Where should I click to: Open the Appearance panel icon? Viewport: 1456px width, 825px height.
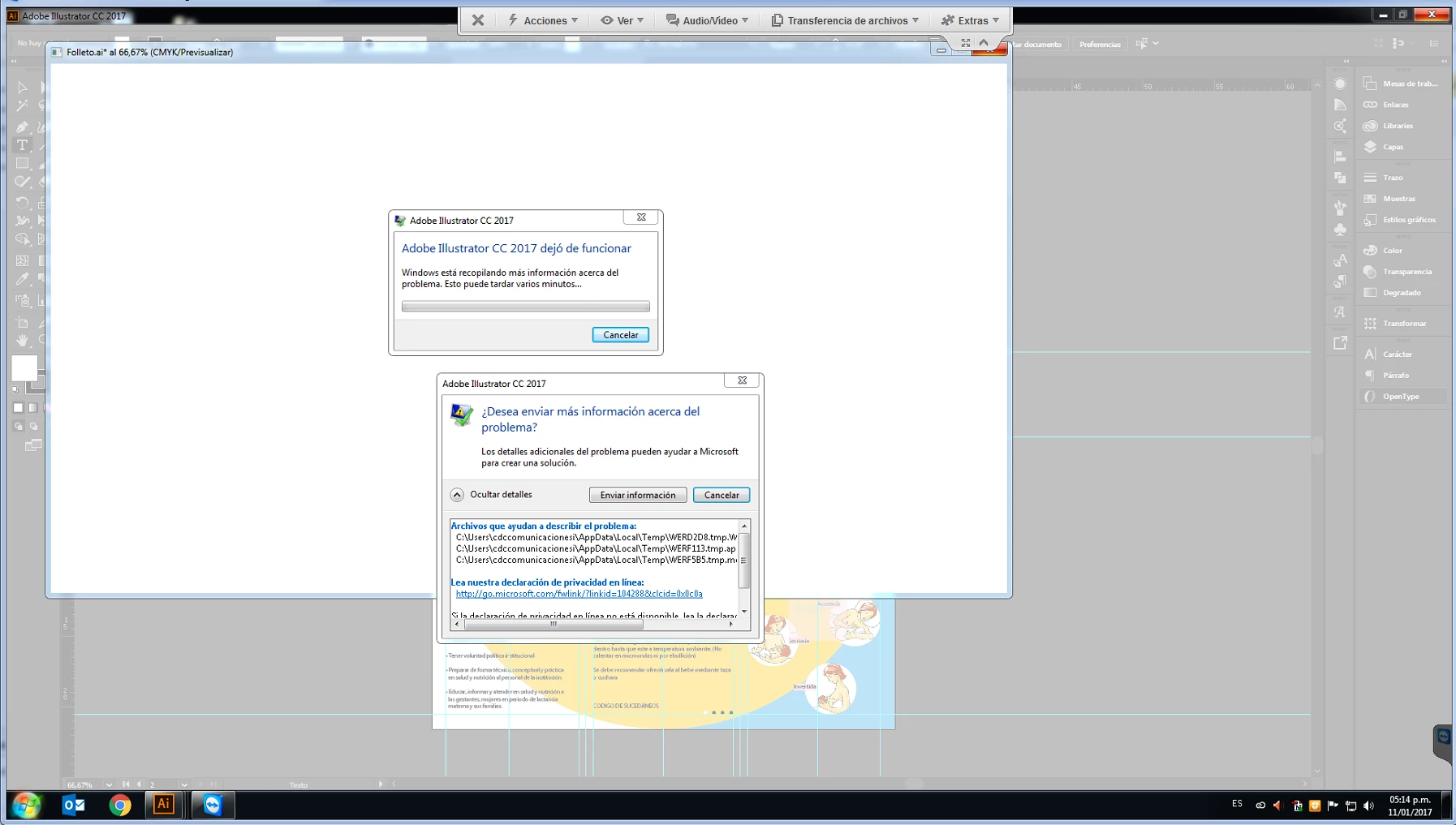click(x=1340, y=84)
